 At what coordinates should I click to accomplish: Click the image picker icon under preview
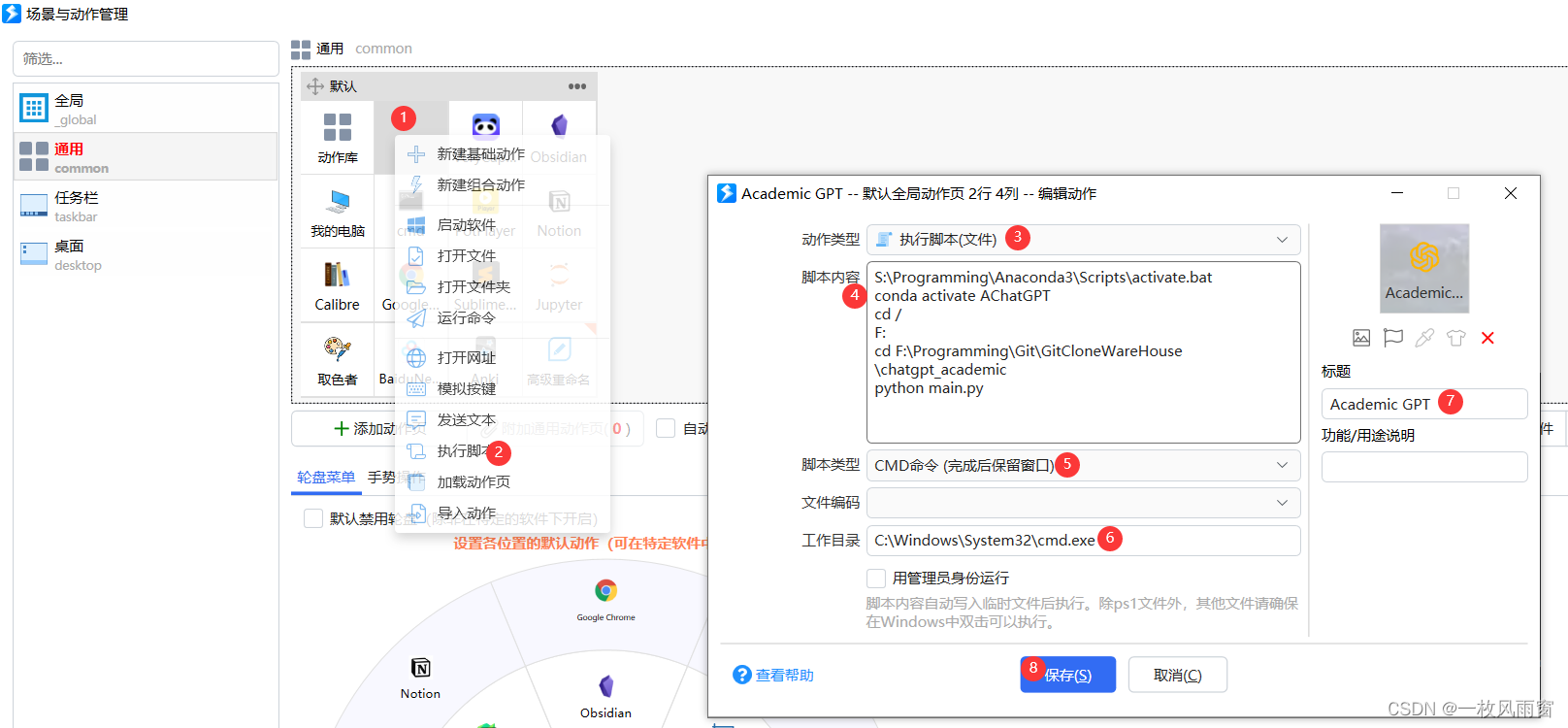[1361, 338]
